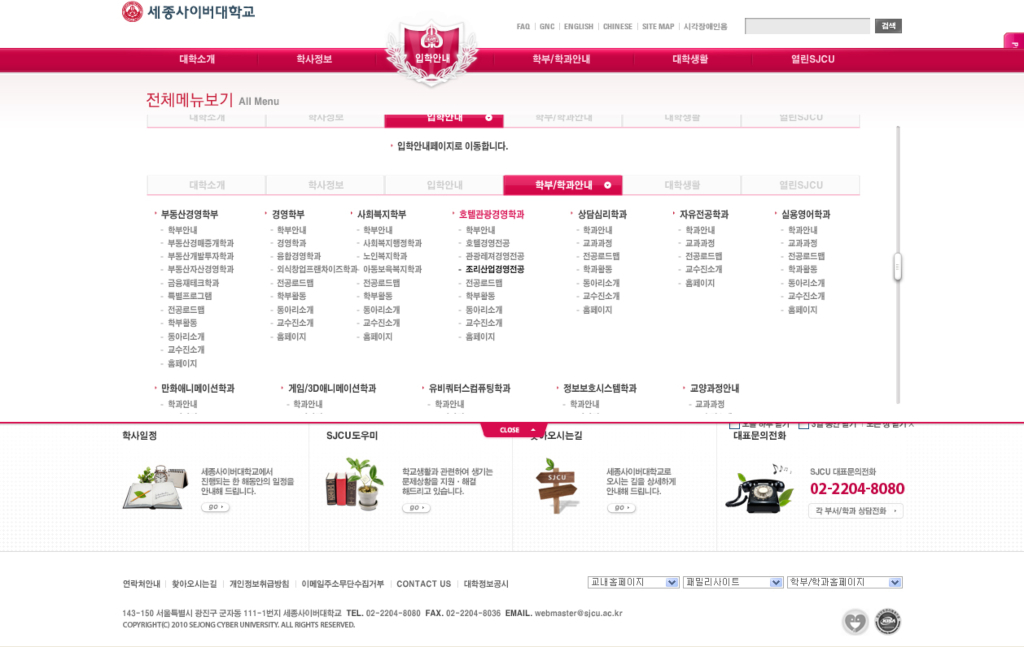The image size is (1024, 647).
Task: Click the pink tab at right page edge
Action: (1014, 41)
